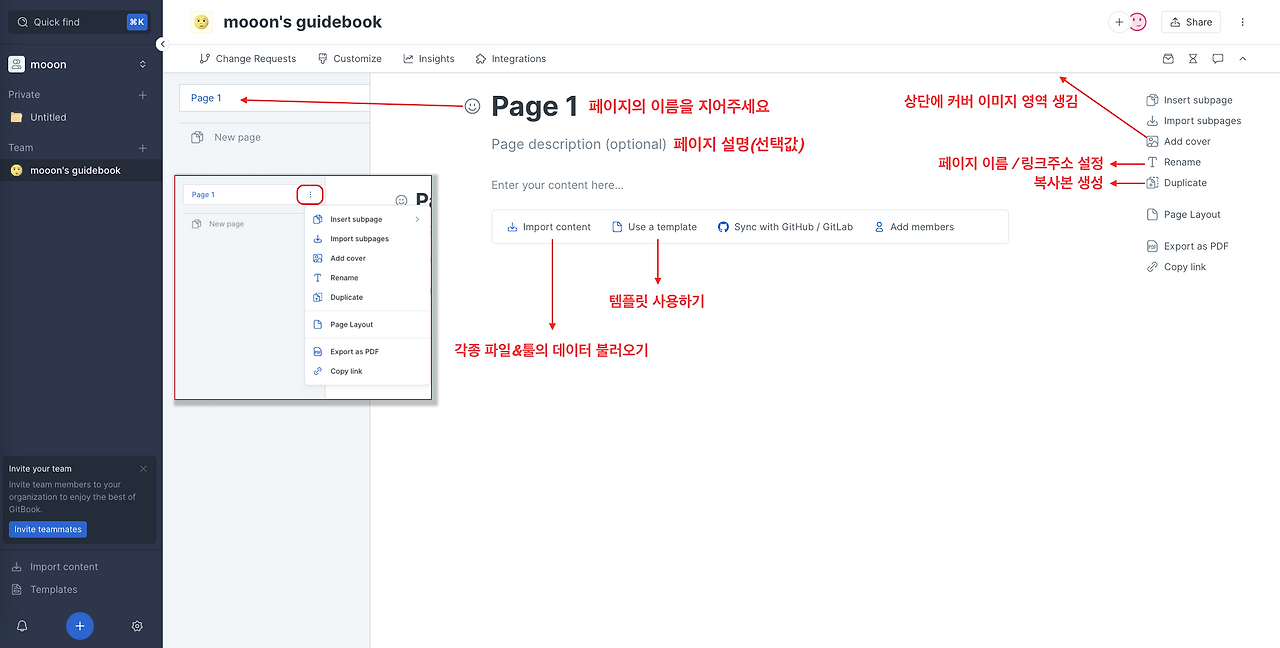Click the page emoji icon beside title

click(x=473, y=106)
